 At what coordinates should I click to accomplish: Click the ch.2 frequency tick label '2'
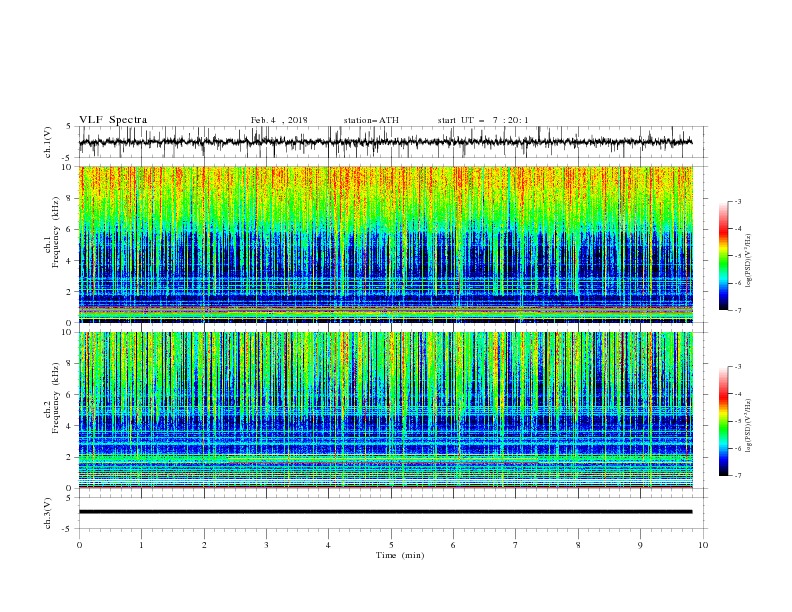tap(70, 457)
